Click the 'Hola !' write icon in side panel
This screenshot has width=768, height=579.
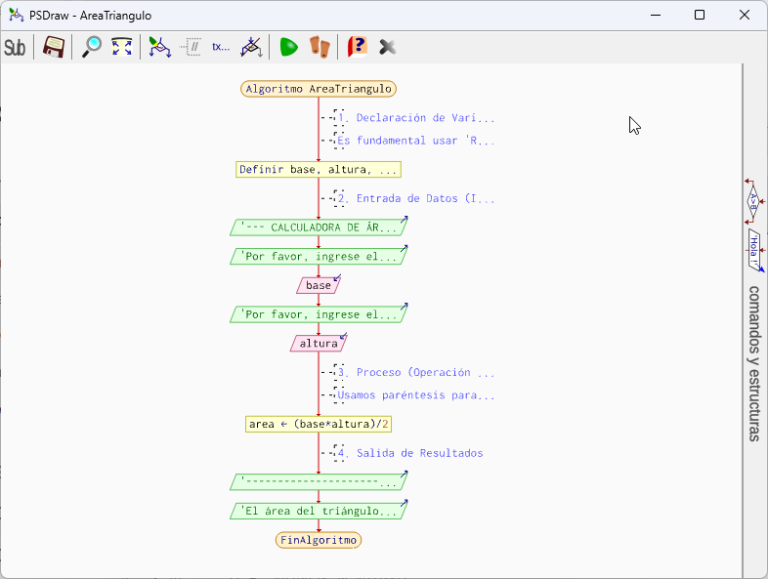(x=754, y=250)
